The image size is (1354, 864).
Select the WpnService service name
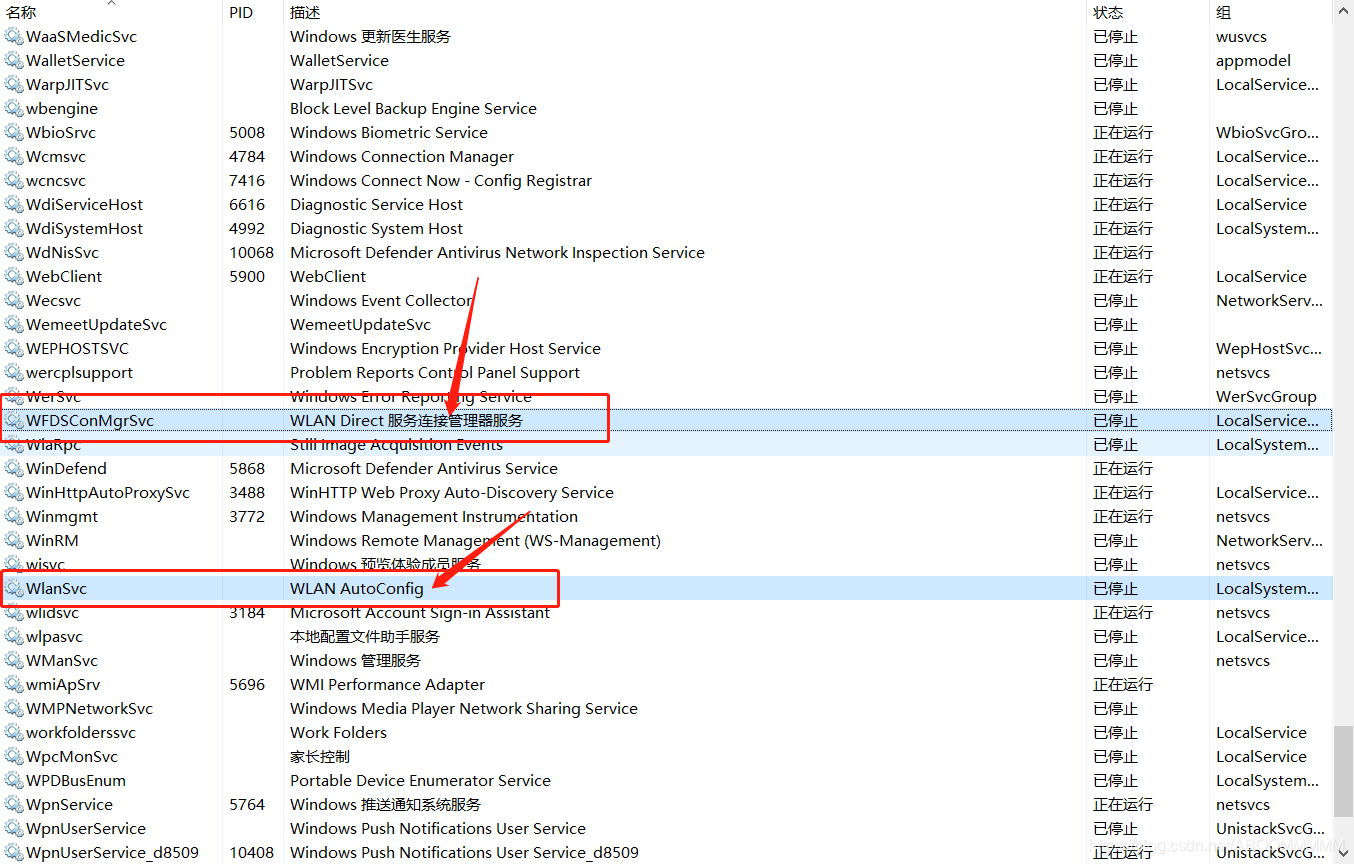[69, 804]
